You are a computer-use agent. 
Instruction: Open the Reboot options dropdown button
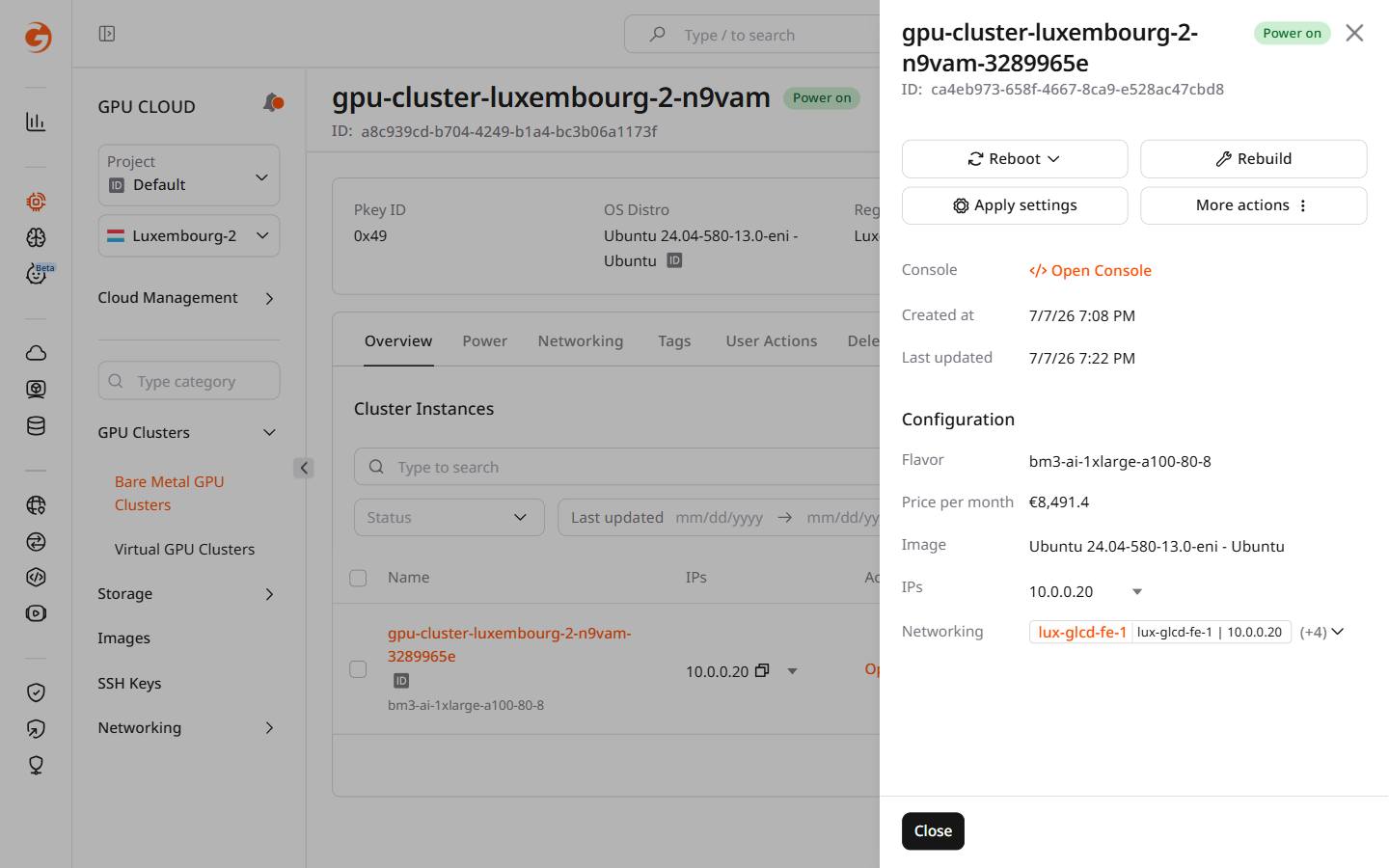point(1015,159)
